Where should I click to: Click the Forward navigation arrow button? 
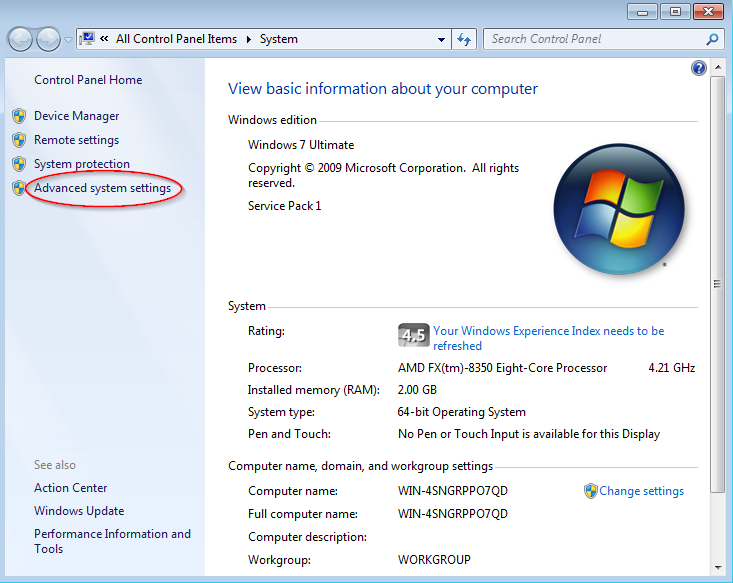pyautogui.click(x=47, y=39)
